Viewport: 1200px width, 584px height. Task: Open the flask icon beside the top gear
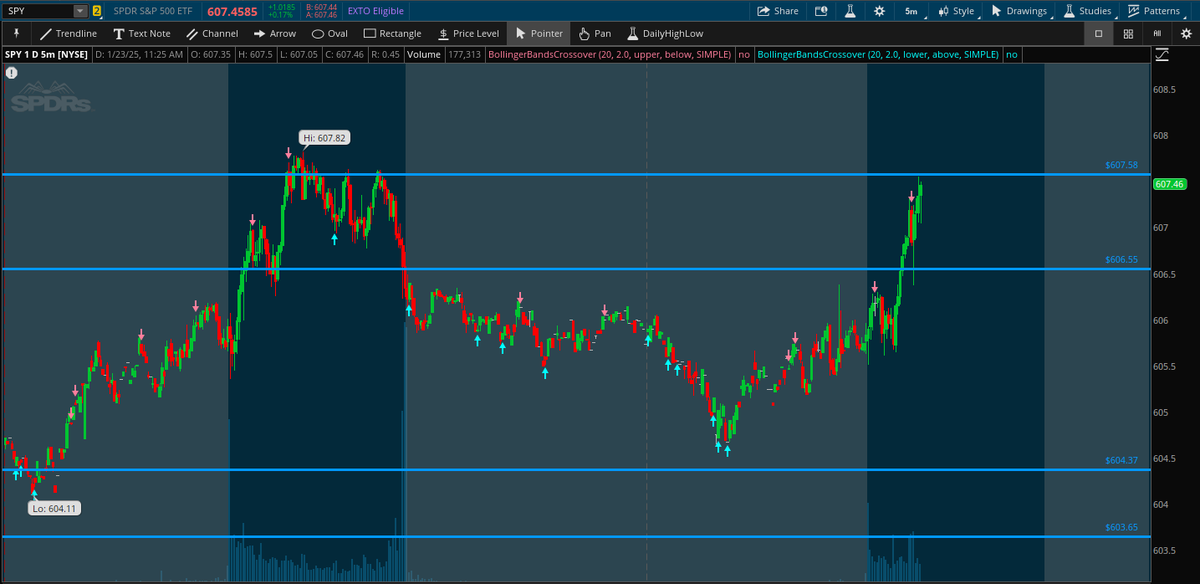pos(850,11)
